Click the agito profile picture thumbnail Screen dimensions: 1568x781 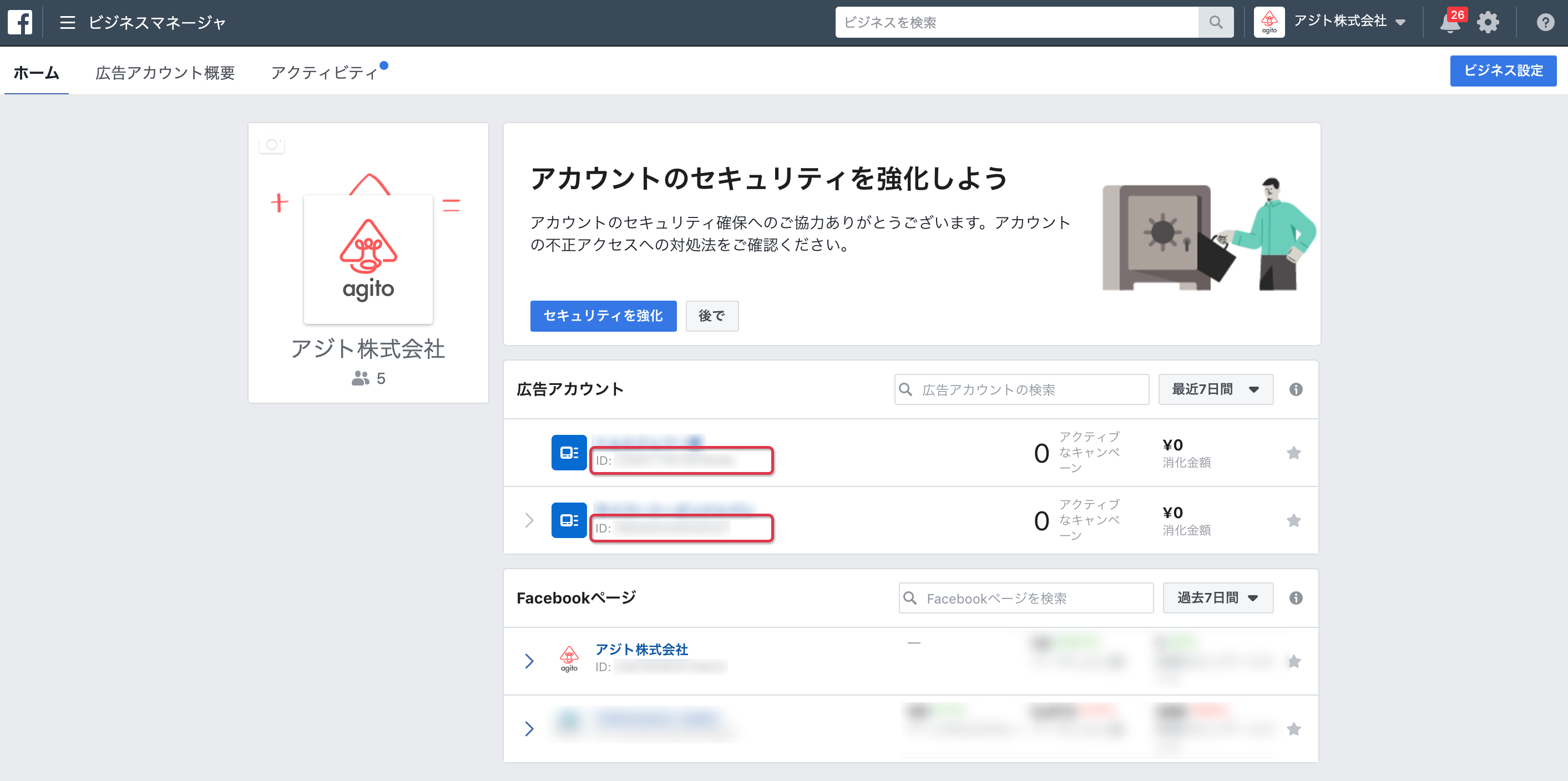point(368,260)
